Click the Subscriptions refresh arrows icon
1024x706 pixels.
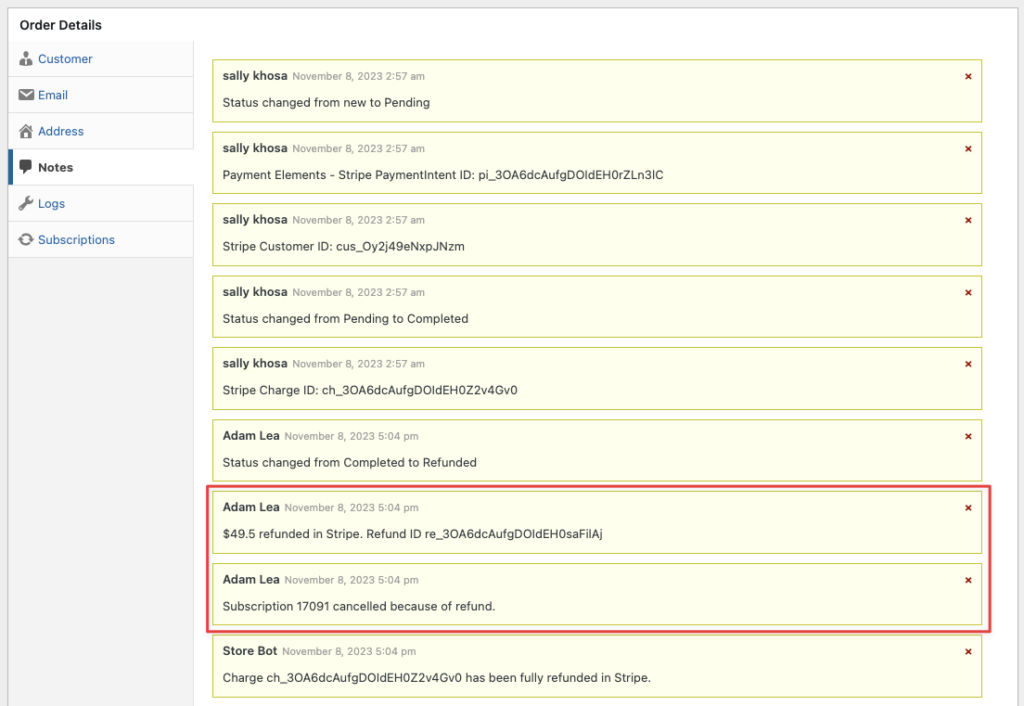click(26, 239)
